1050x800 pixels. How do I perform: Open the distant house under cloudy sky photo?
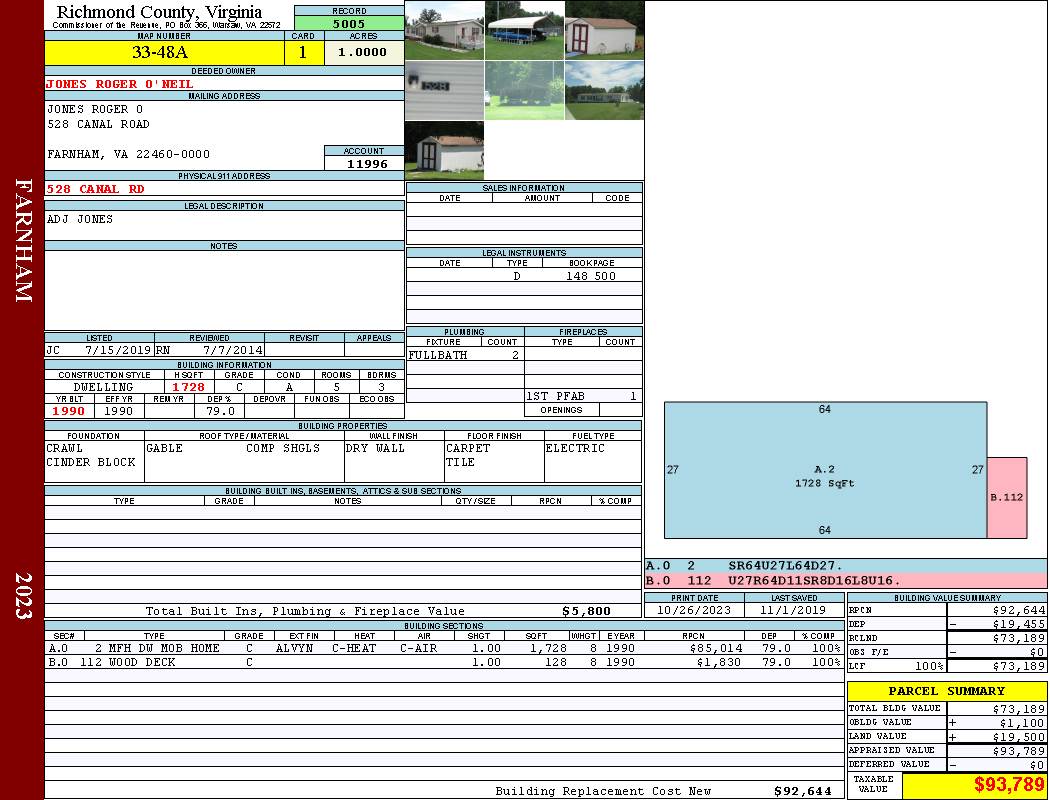[x=604, y=90]
